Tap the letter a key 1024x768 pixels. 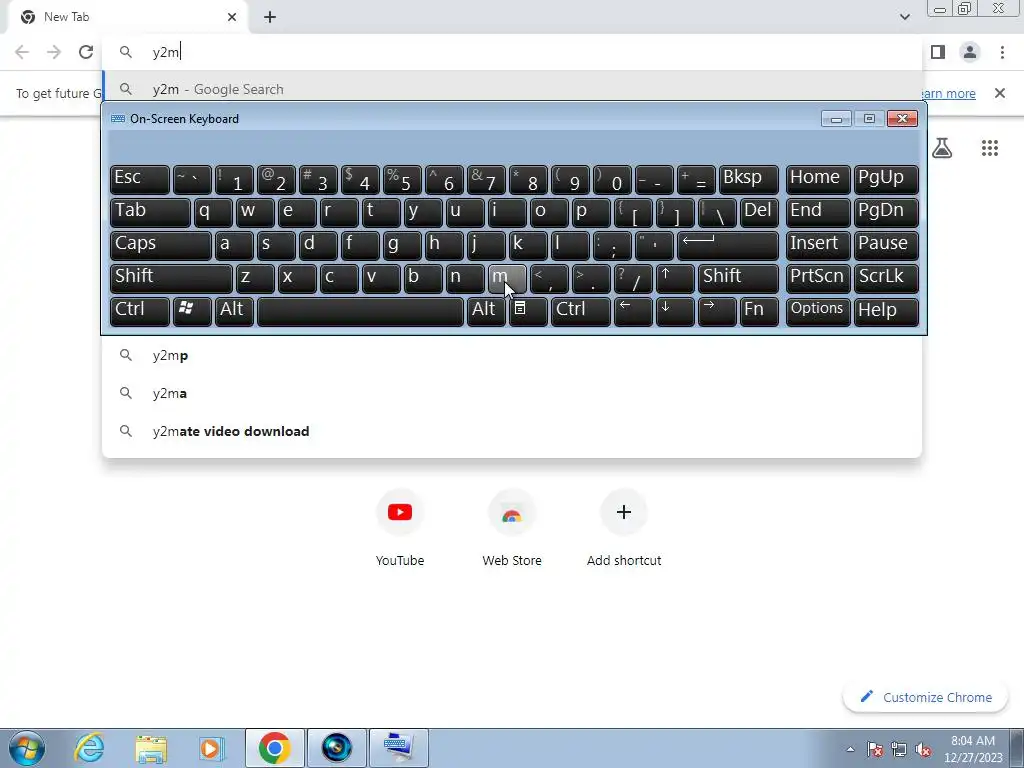[234, 246]
